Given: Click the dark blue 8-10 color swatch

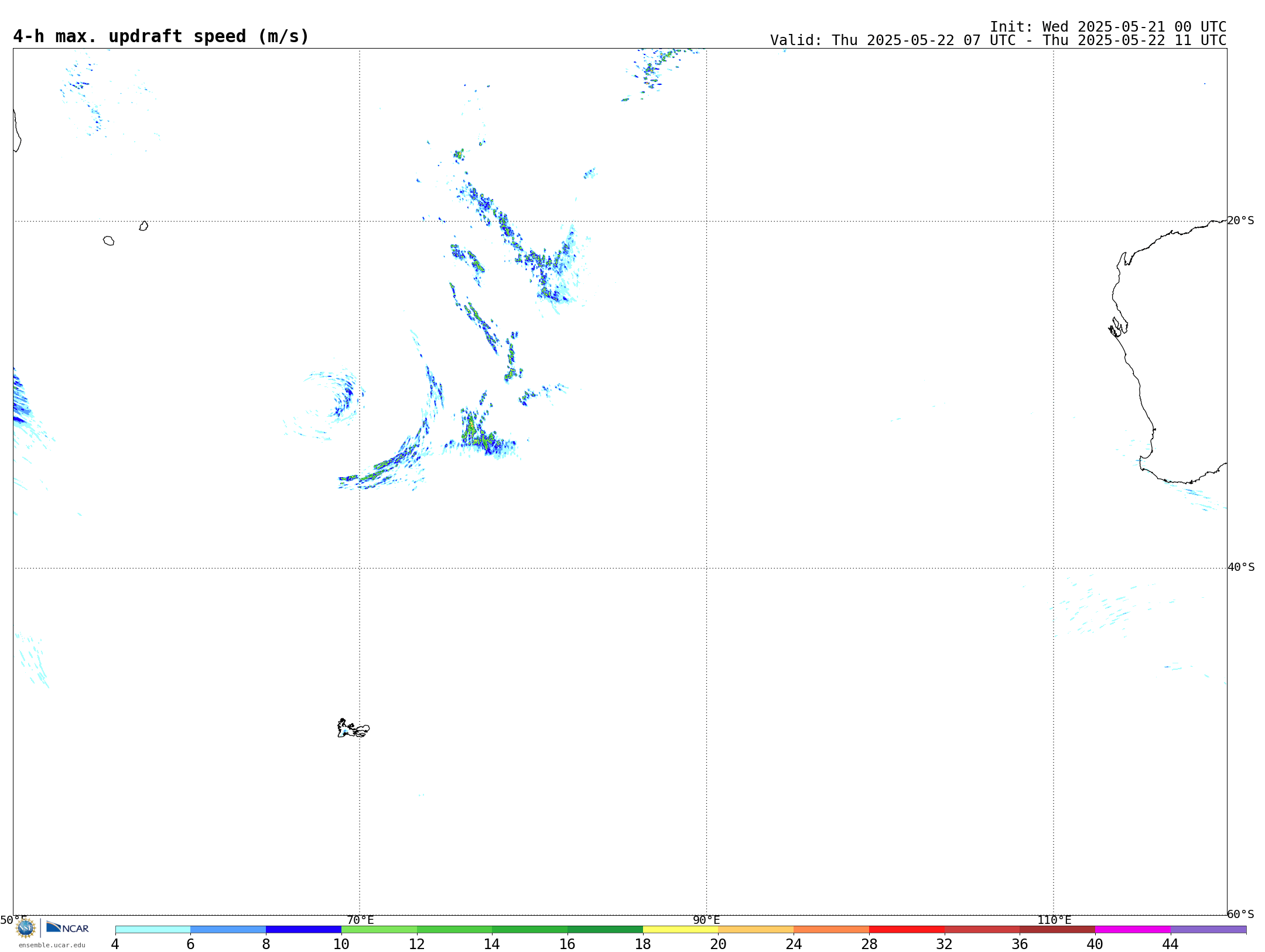Looking at the screenshot, I should pyautogui.click(x=303, y=930).
